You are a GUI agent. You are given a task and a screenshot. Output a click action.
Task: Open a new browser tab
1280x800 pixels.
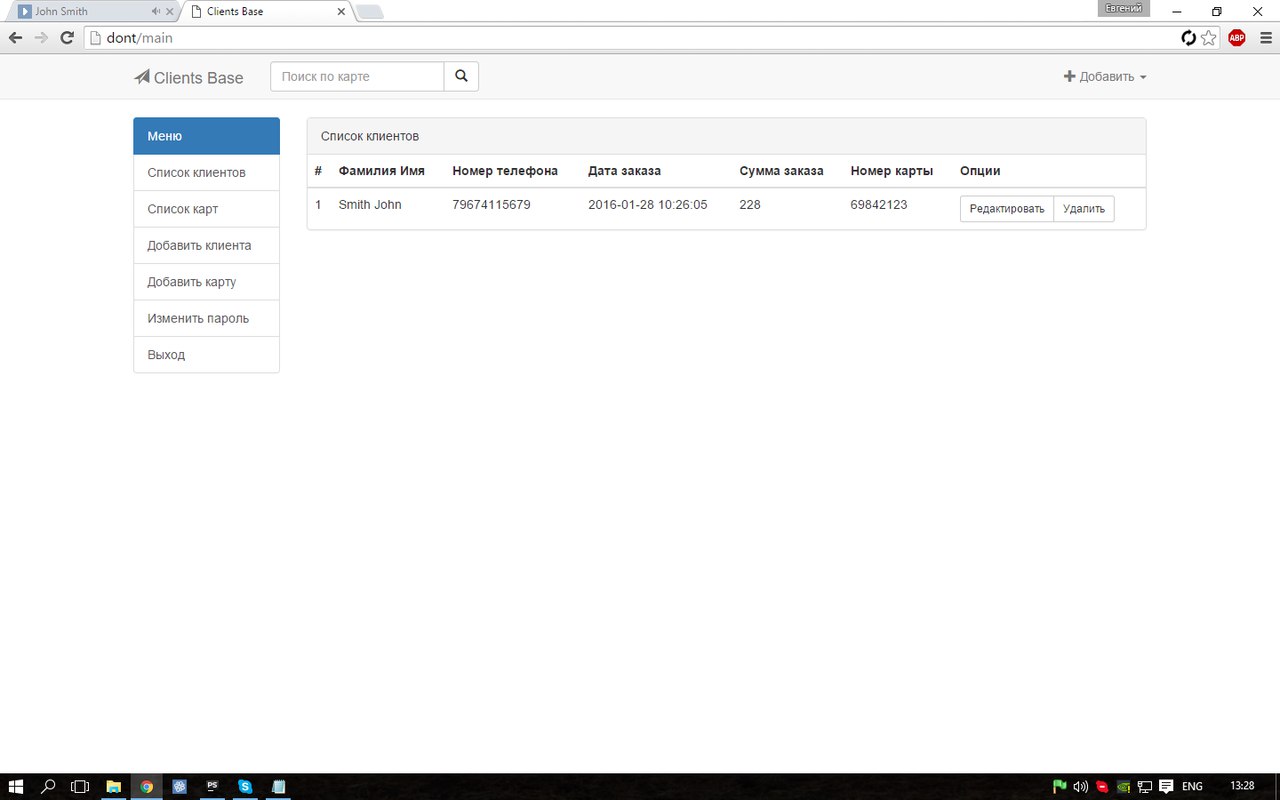(369, 12)
